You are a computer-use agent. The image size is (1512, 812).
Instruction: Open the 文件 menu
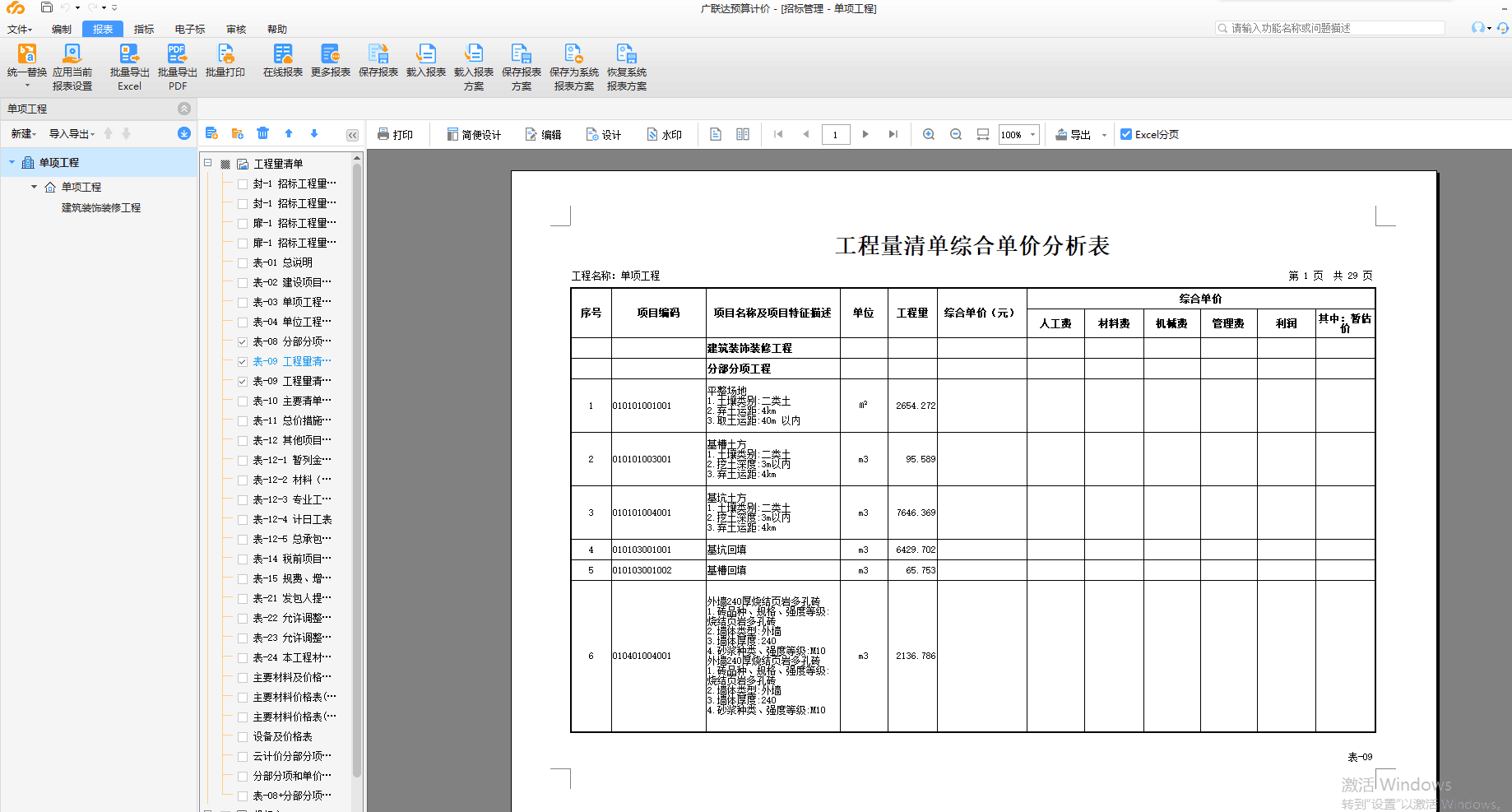[20, 29]
